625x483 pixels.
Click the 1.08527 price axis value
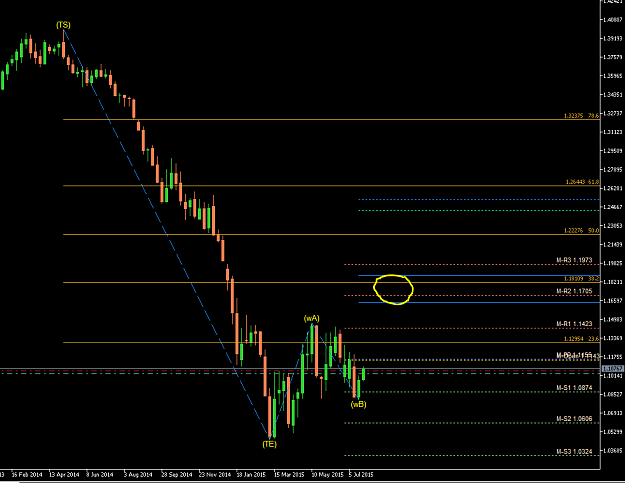click(613, 394)
